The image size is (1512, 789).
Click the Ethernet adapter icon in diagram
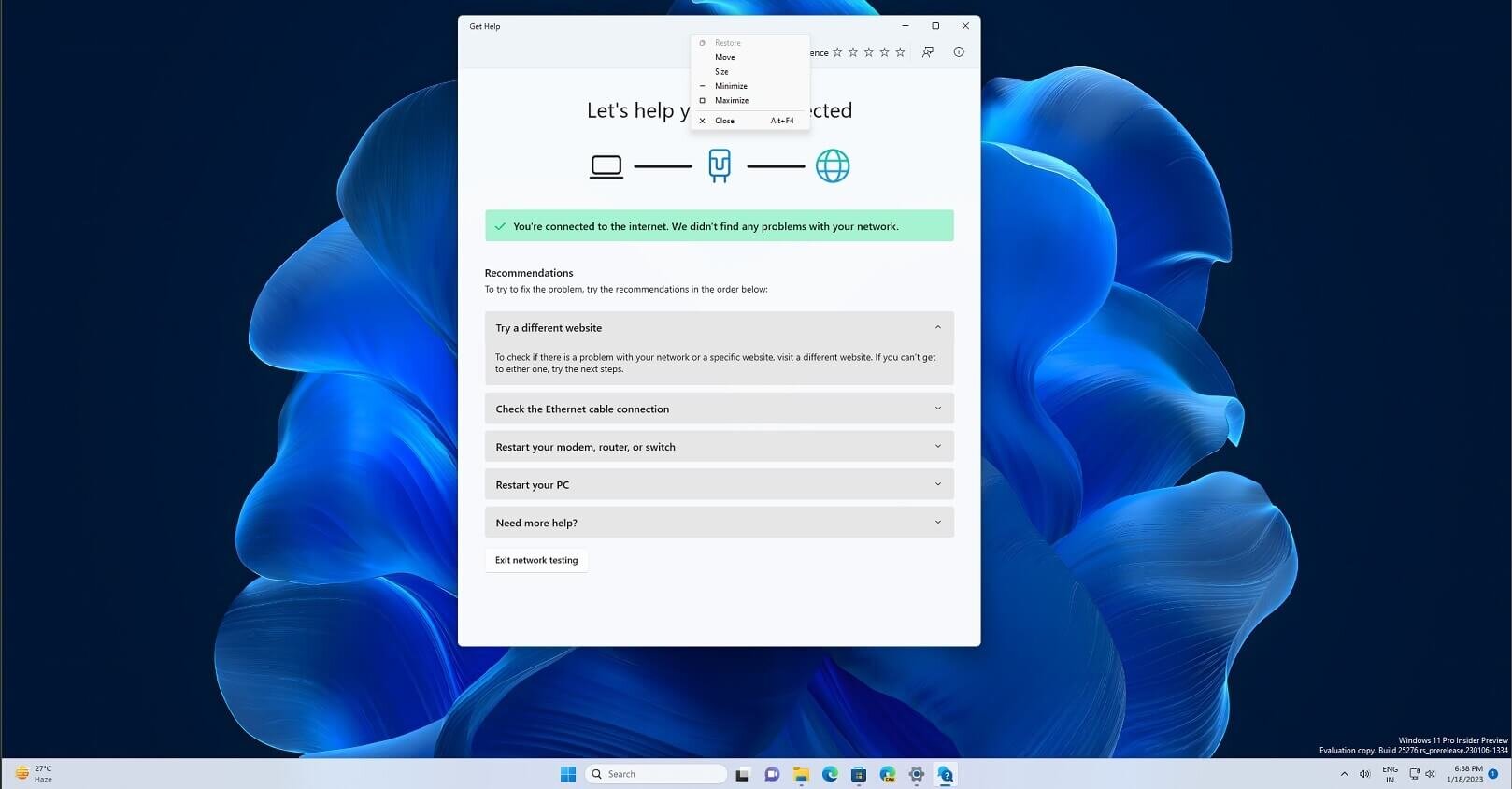coord(720,165)
